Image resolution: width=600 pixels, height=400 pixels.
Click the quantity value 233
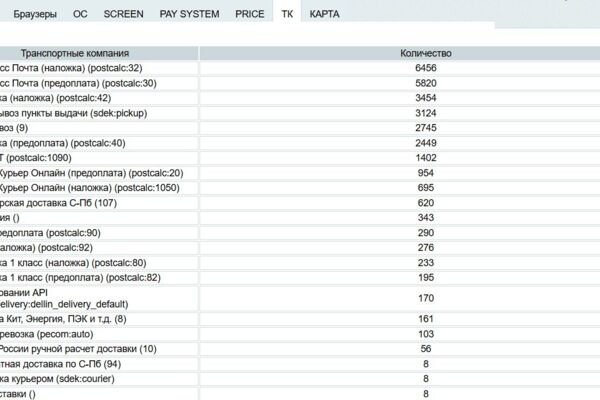[x=426, y=263]
